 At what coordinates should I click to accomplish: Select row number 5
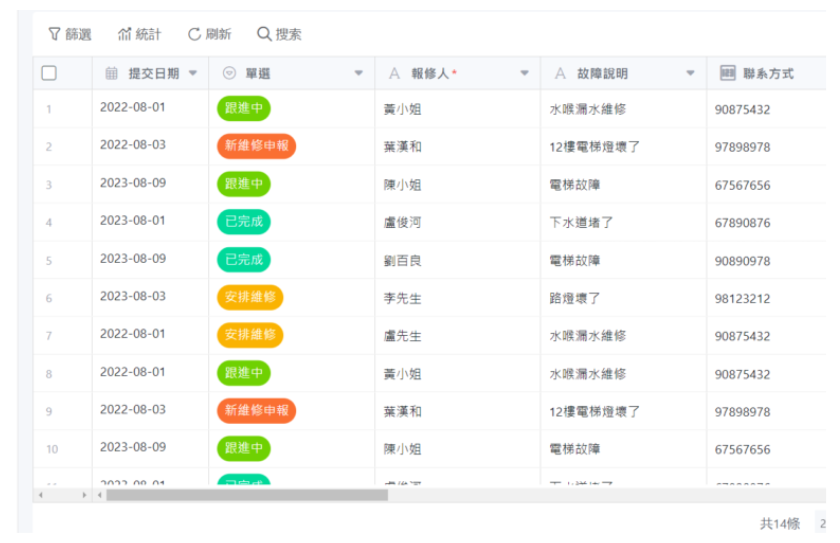point(49,261)
